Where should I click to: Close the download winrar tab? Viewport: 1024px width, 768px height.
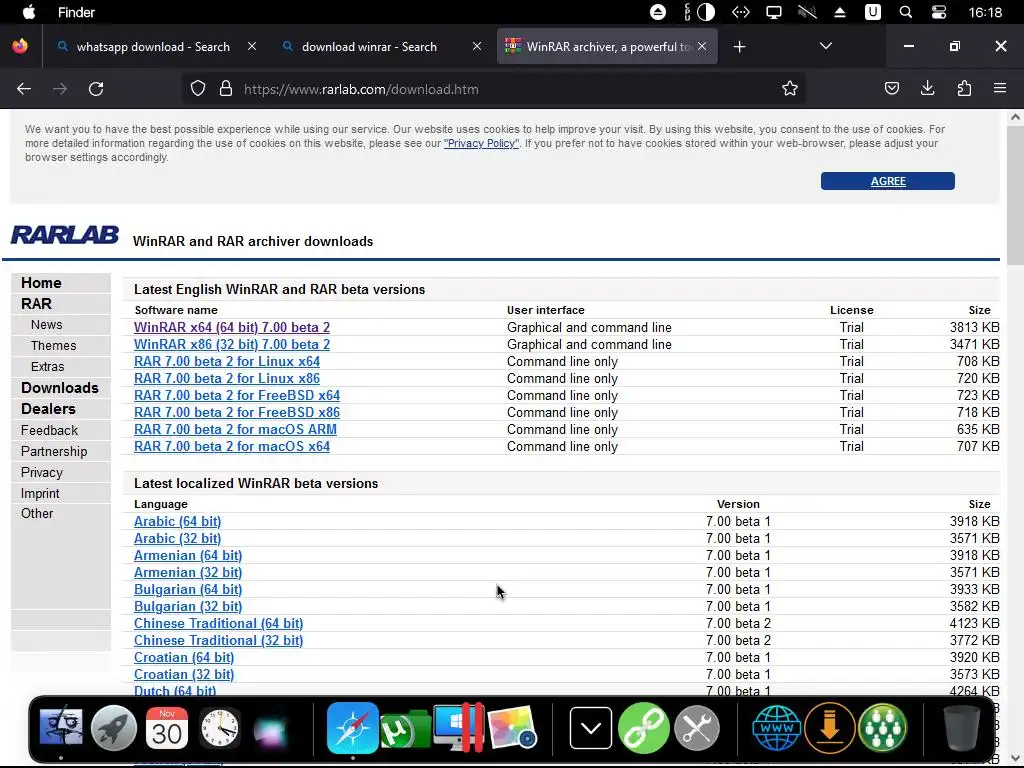pos(477,46)
